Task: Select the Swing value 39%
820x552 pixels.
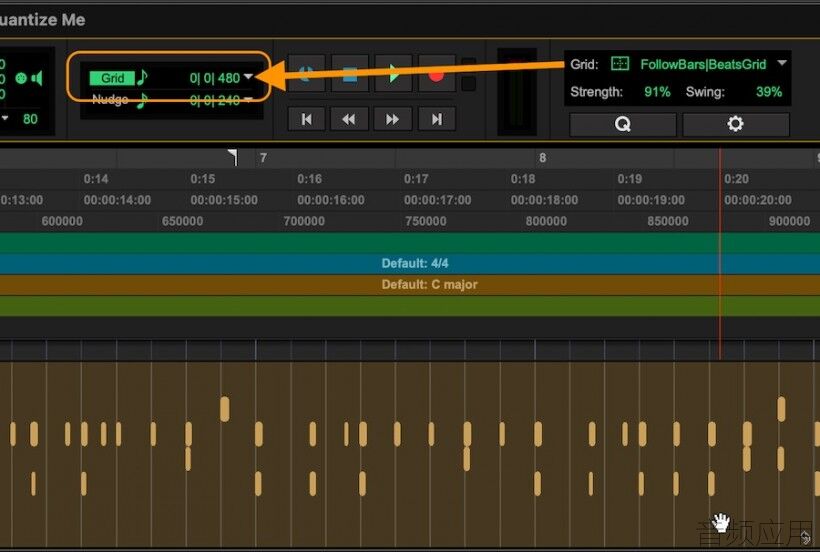Action: [x=769, y=92]
